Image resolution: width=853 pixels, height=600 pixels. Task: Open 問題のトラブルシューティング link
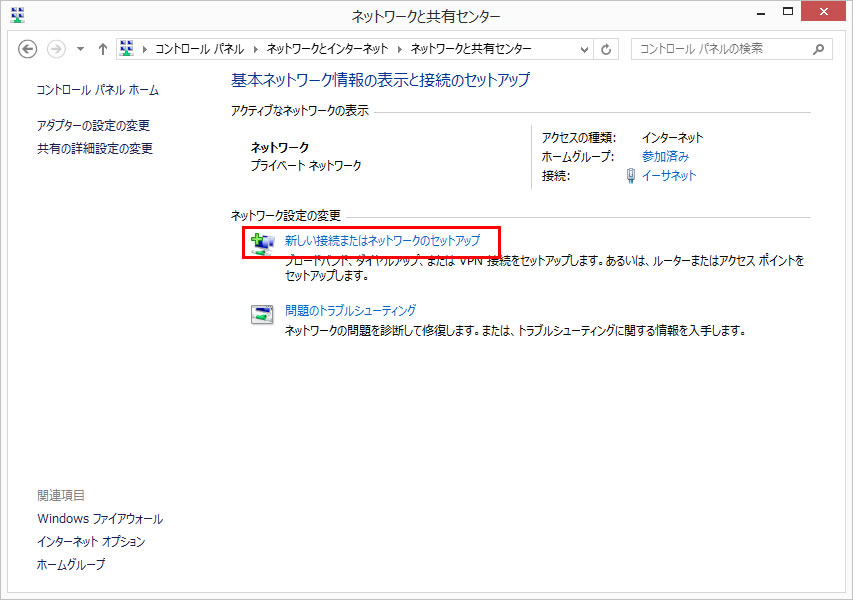click(350, 311)
